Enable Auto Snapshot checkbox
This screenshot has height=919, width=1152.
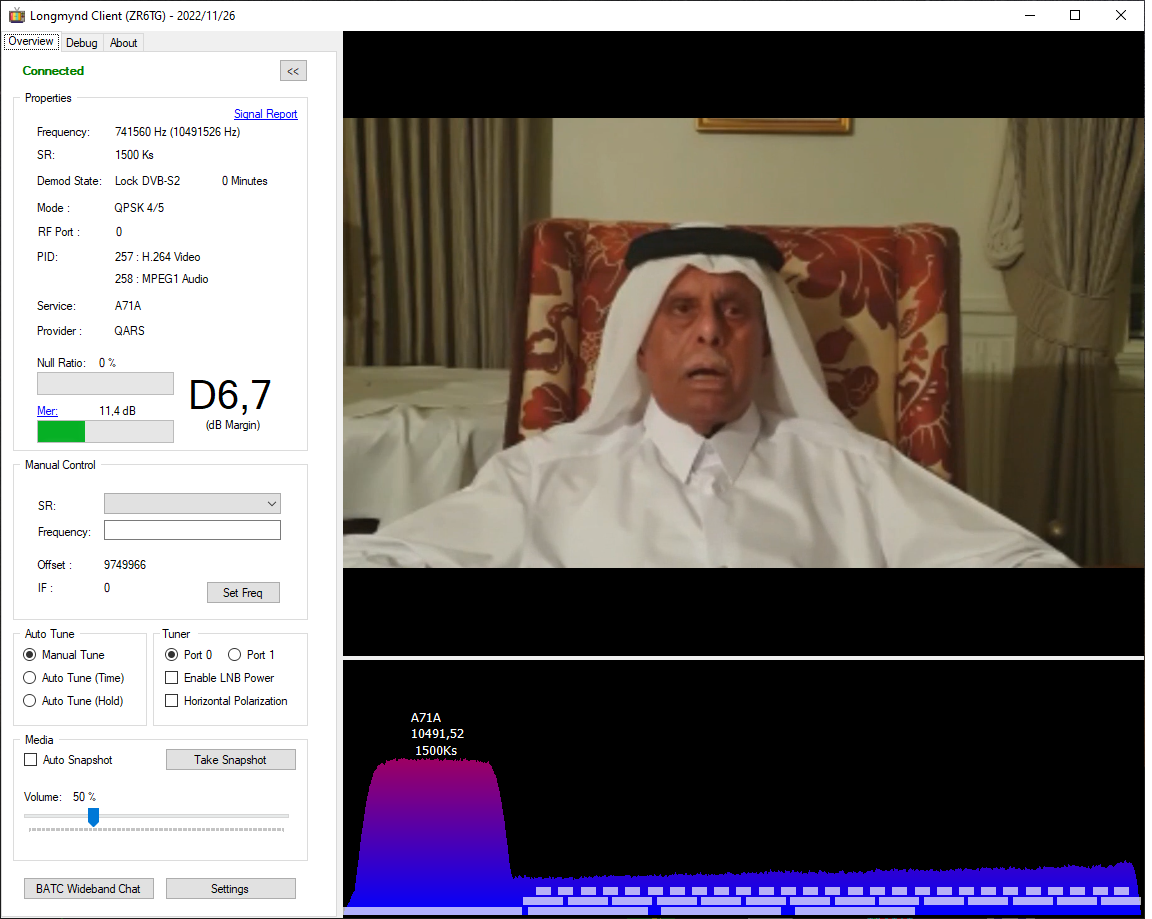[31, 760]
